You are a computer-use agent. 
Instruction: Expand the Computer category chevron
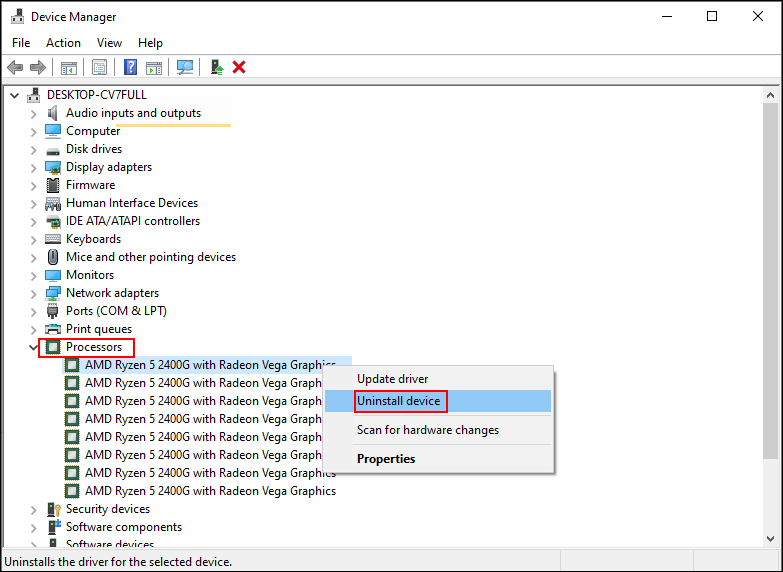coord(33,132)
